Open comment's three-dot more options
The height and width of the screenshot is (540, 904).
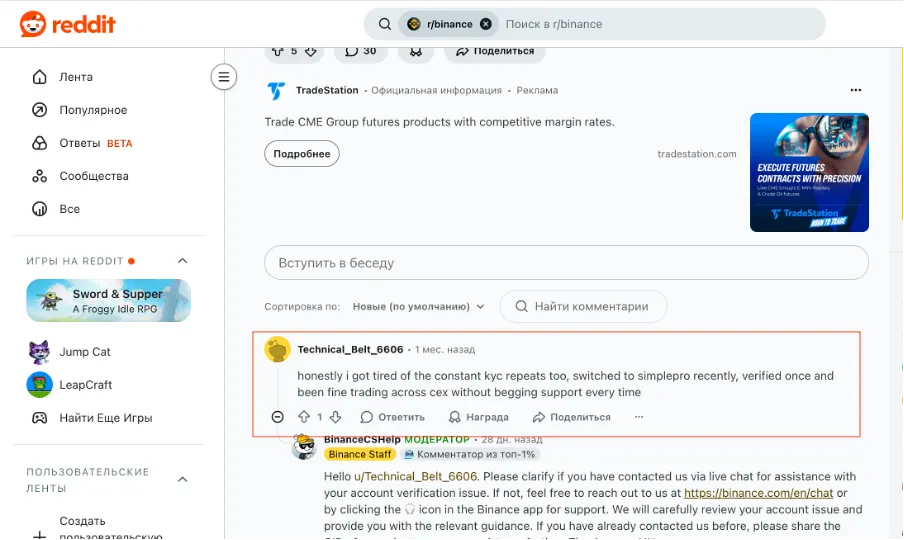[639, 417]
